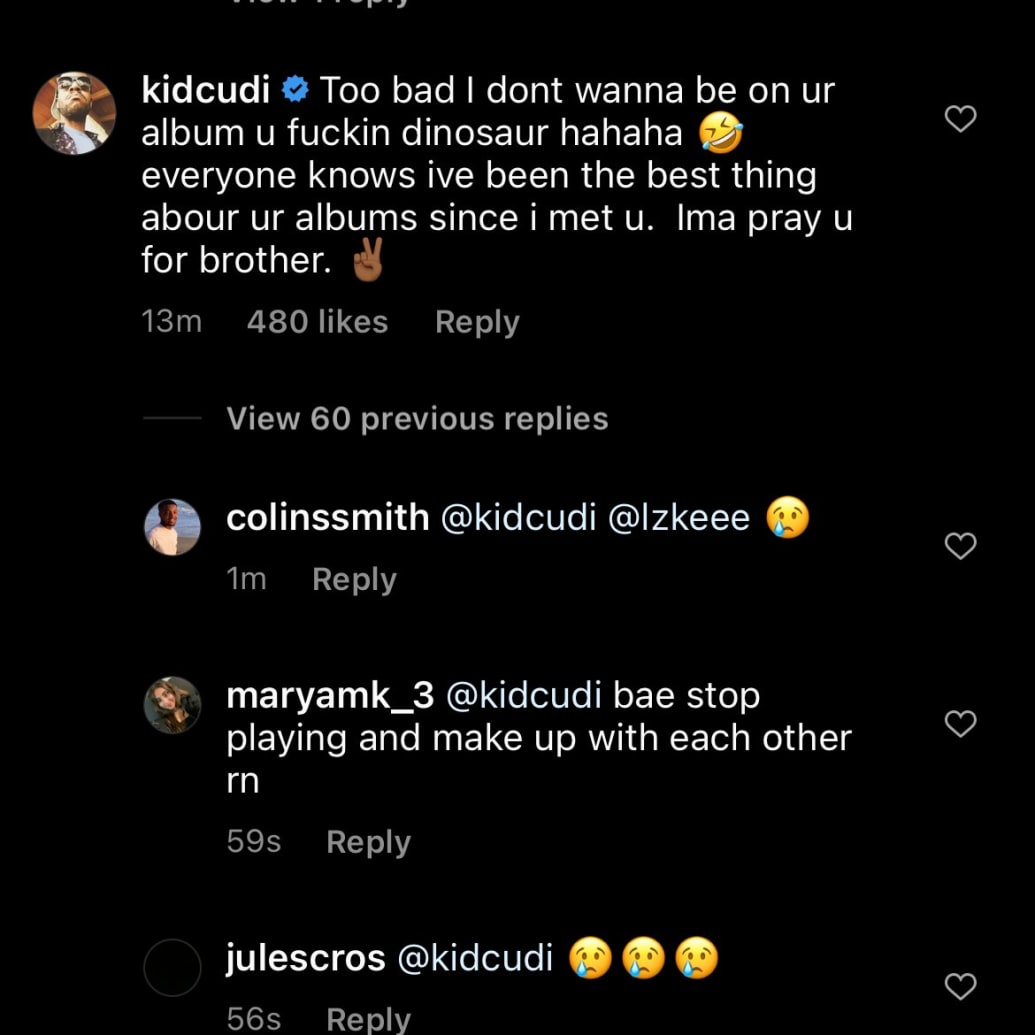Like kidcudi's comment with the heart
The image size is (1035, 1035).
click(960, 120)
